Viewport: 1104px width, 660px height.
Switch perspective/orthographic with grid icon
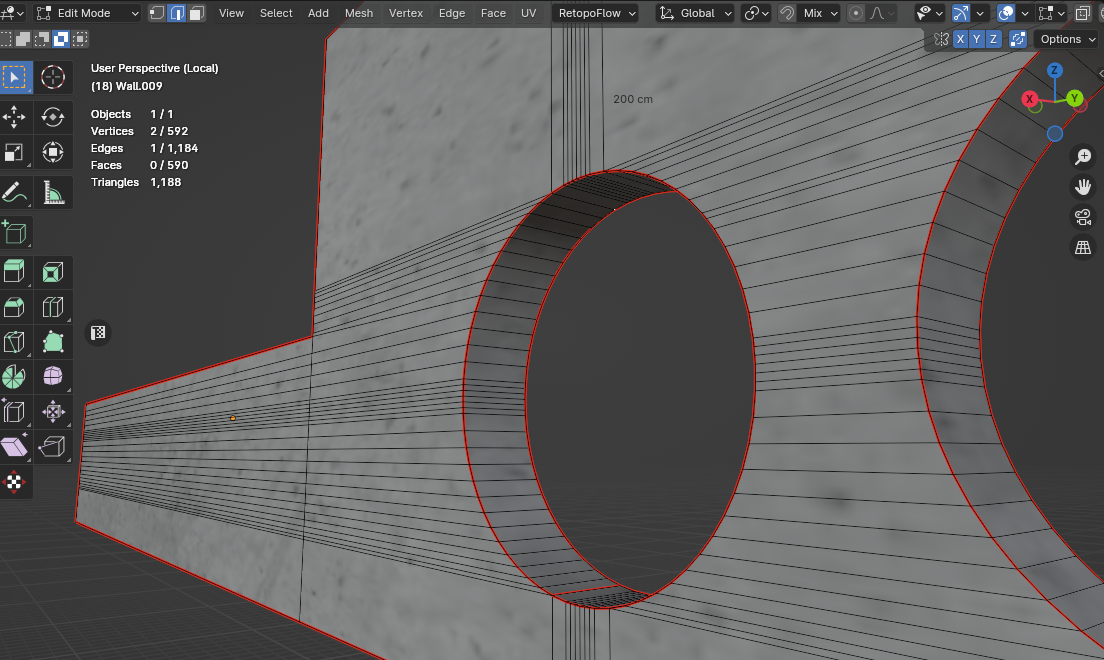point(1083,247)
